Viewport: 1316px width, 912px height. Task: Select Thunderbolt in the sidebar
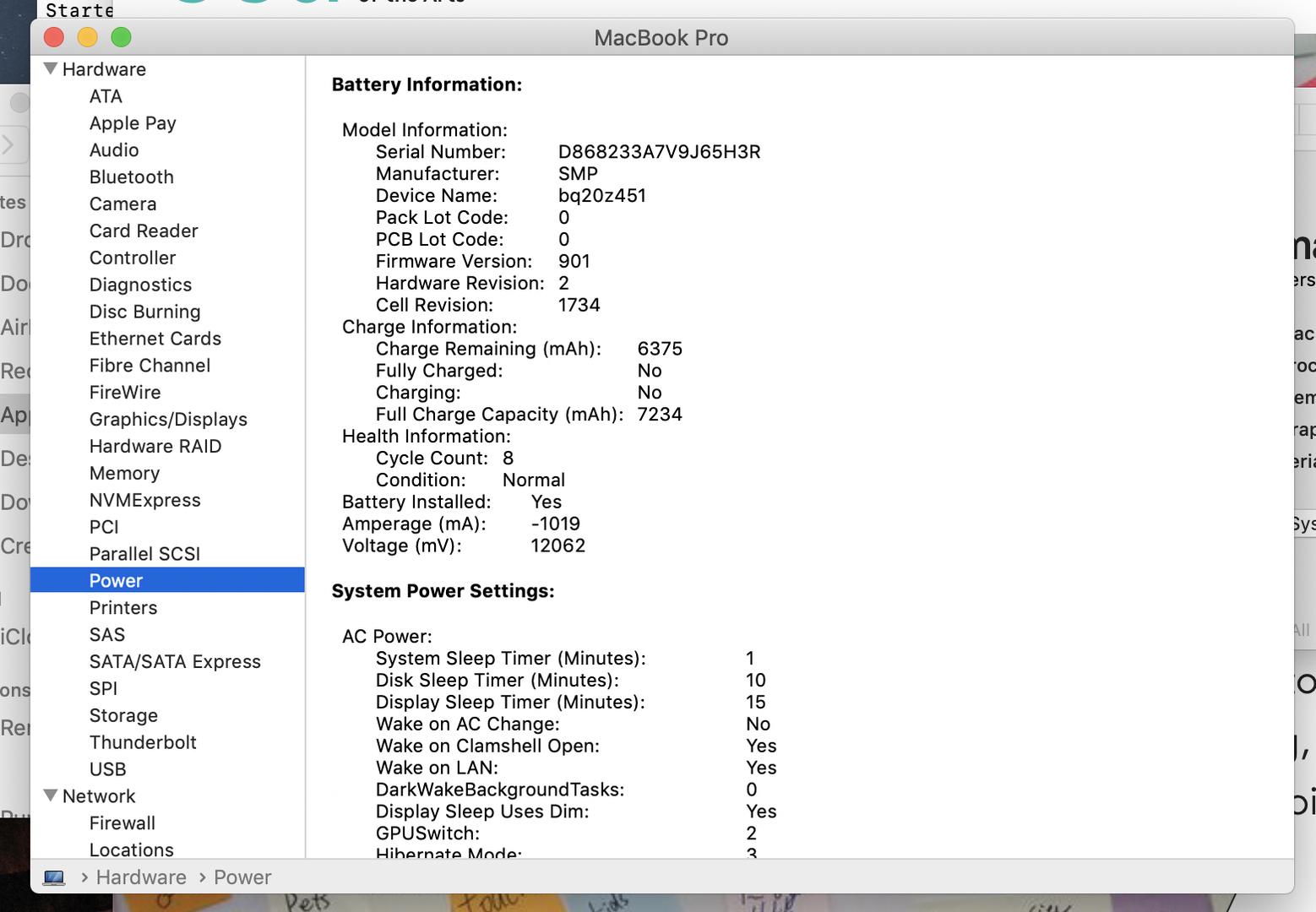(143, 743)
